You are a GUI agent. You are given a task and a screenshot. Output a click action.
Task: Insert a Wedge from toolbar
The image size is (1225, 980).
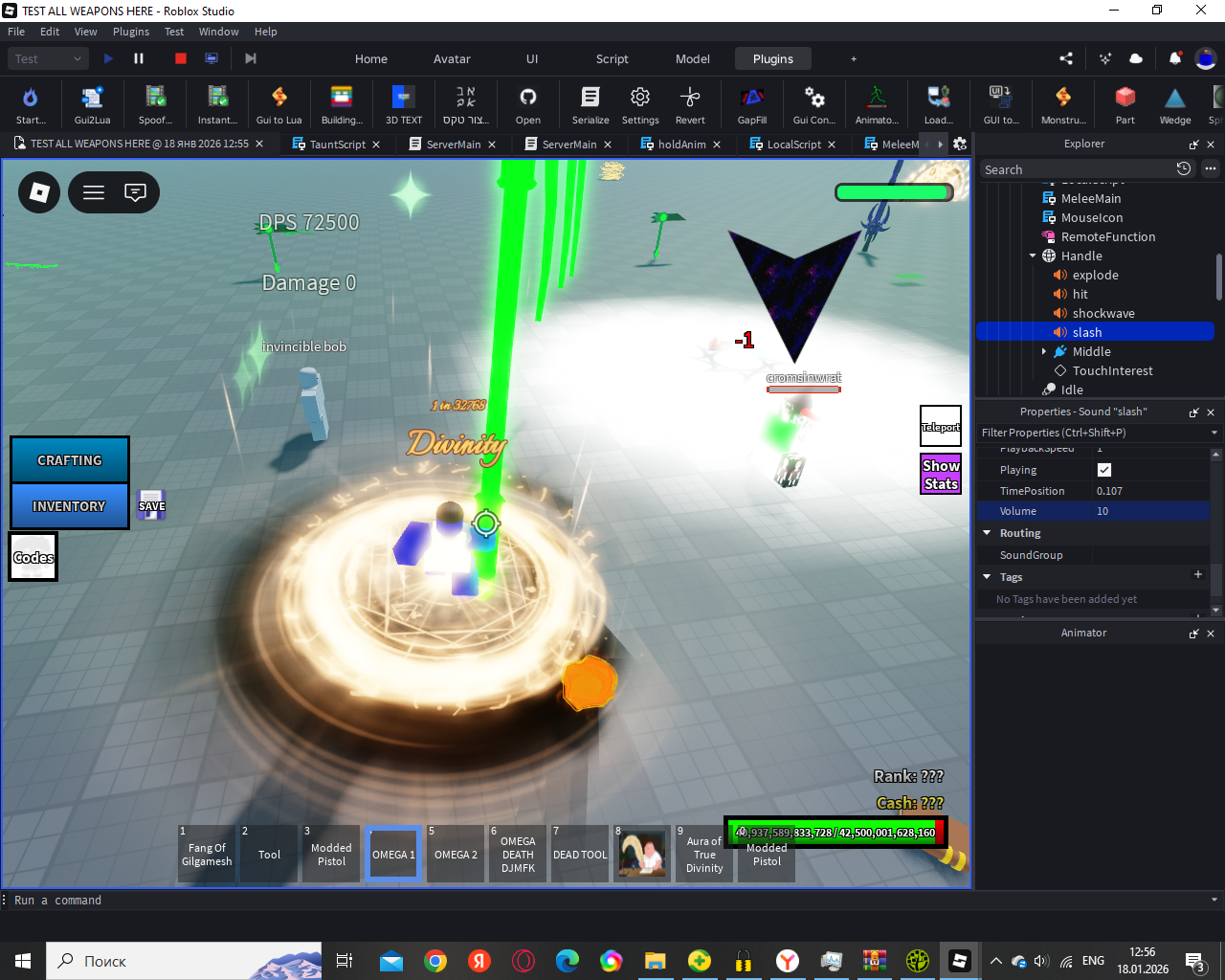[1175, 104]
